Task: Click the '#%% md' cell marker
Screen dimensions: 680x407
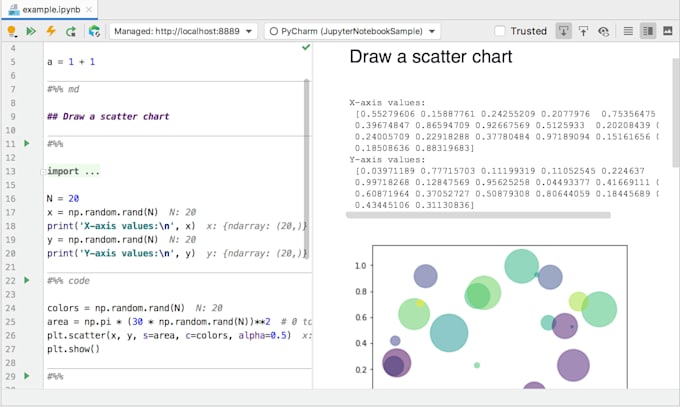Action: pos(63,89)
